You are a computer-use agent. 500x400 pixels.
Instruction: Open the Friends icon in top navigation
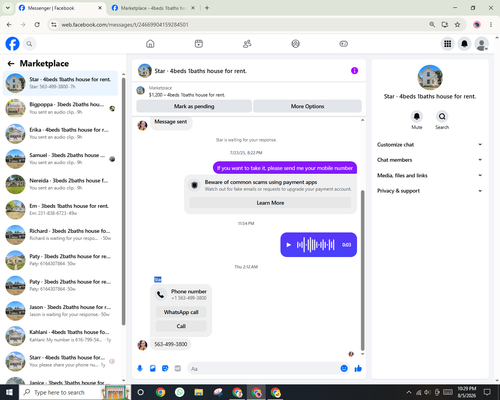[x=247, y=44]
